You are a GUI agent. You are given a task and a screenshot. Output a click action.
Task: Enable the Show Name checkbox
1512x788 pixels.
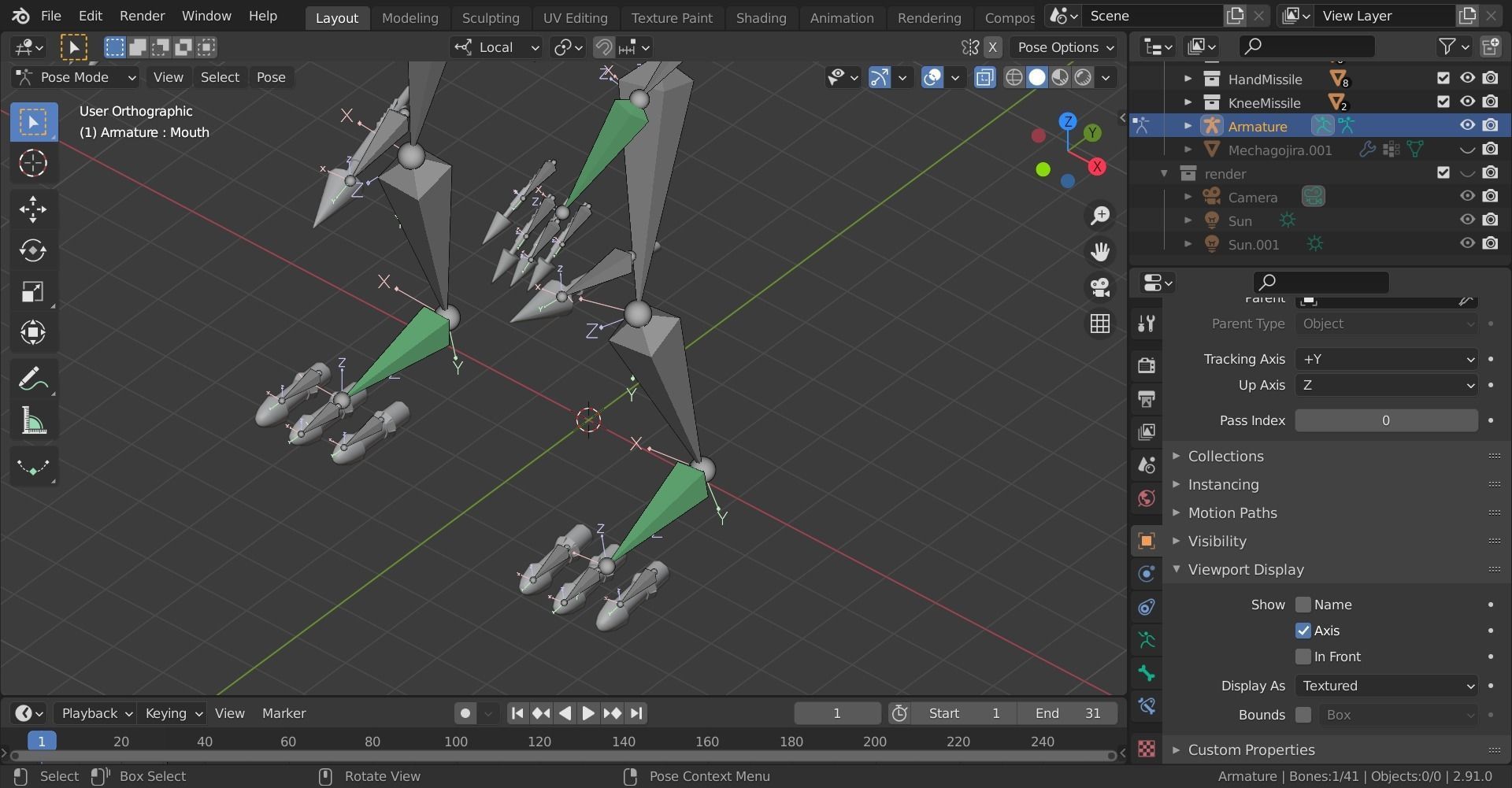(x=1303, y=605)
